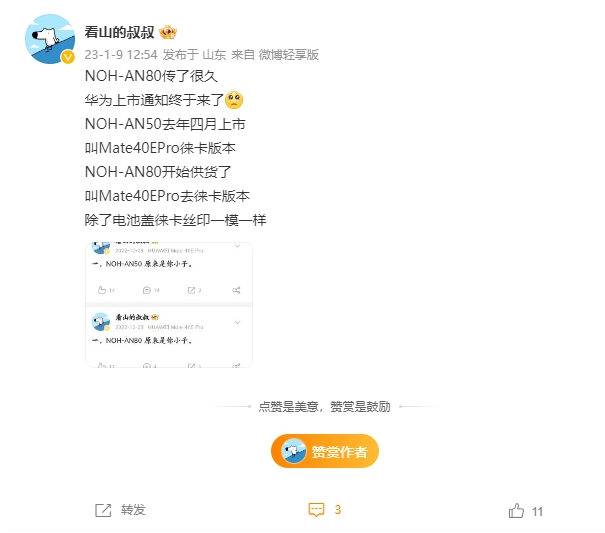Click the crown member badge beside username

(168, 32)
